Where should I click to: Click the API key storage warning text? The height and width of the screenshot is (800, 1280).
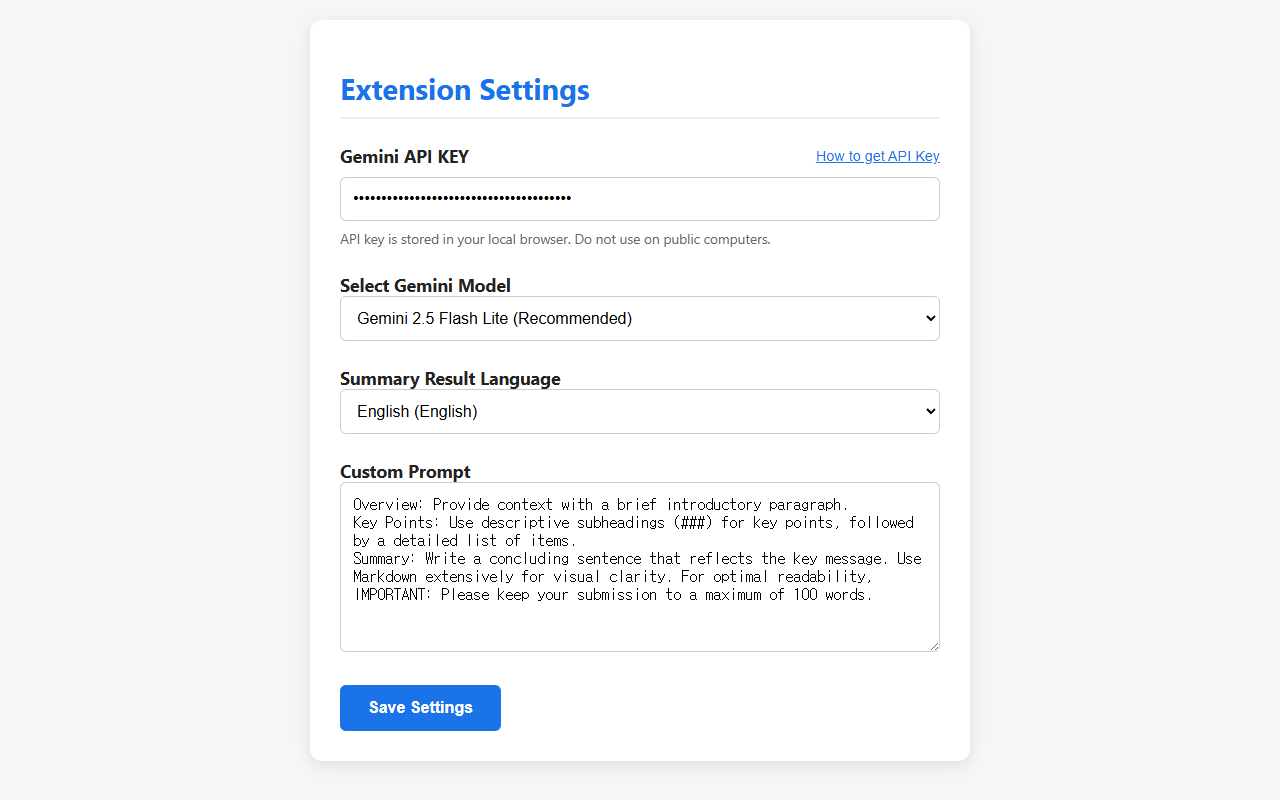(555, 239)
